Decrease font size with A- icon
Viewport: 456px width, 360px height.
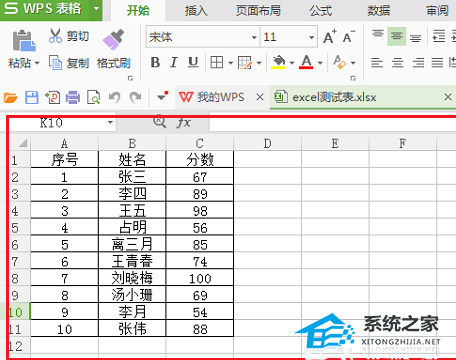(348, 37)
